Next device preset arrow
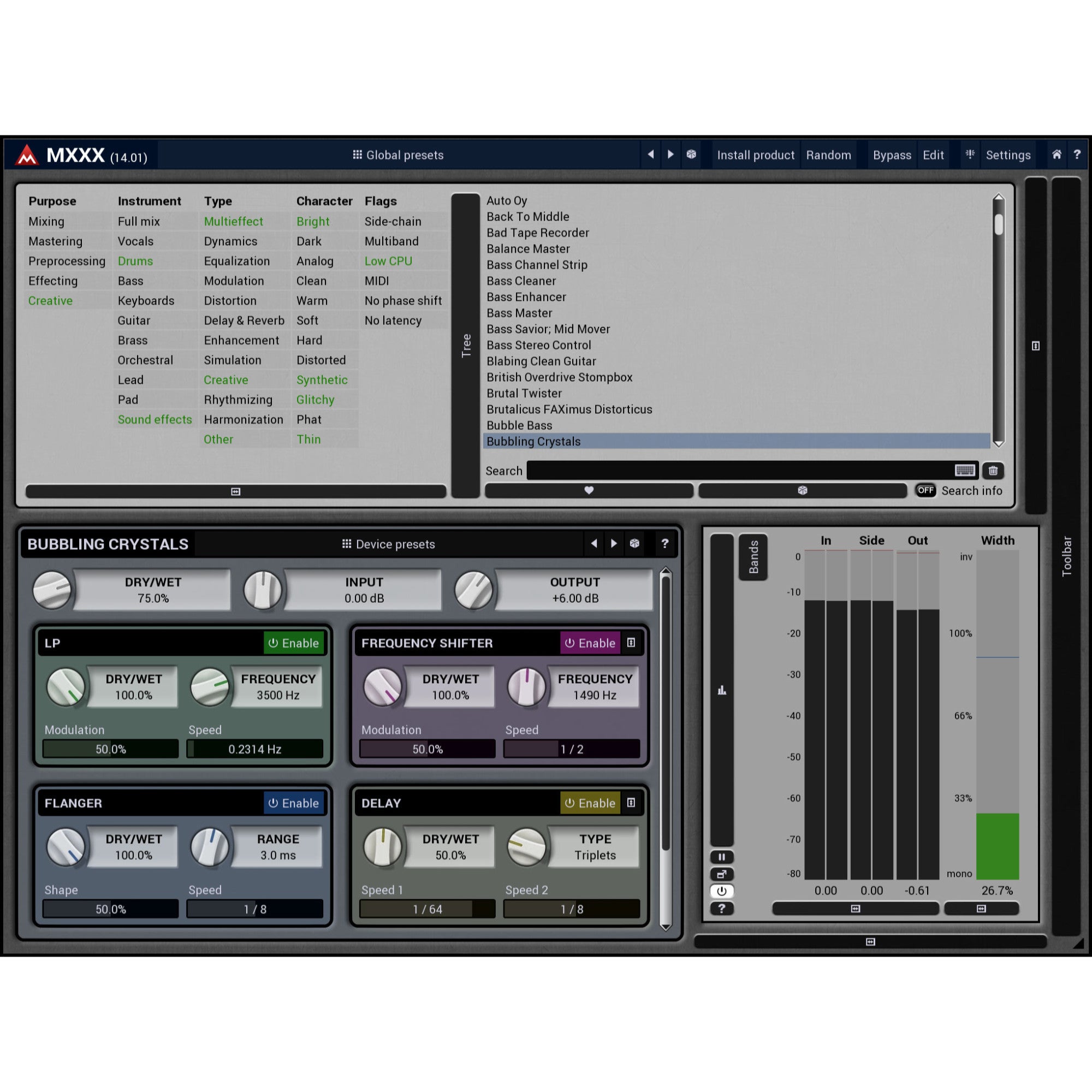The height and width of the screenshot is (1092, 1092). [x=614, y=544]
